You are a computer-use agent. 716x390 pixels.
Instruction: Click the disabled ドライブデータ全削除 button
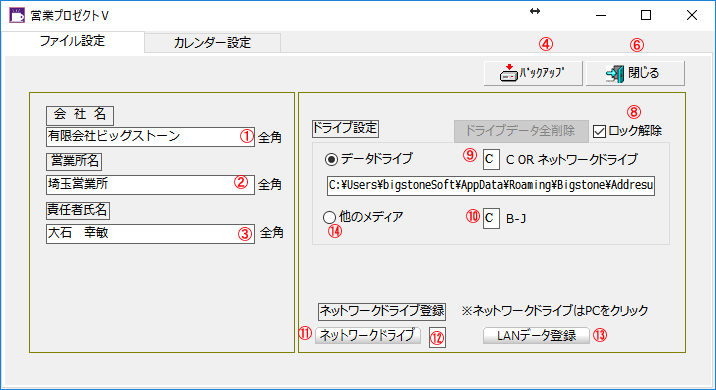(x=521, y=131)
